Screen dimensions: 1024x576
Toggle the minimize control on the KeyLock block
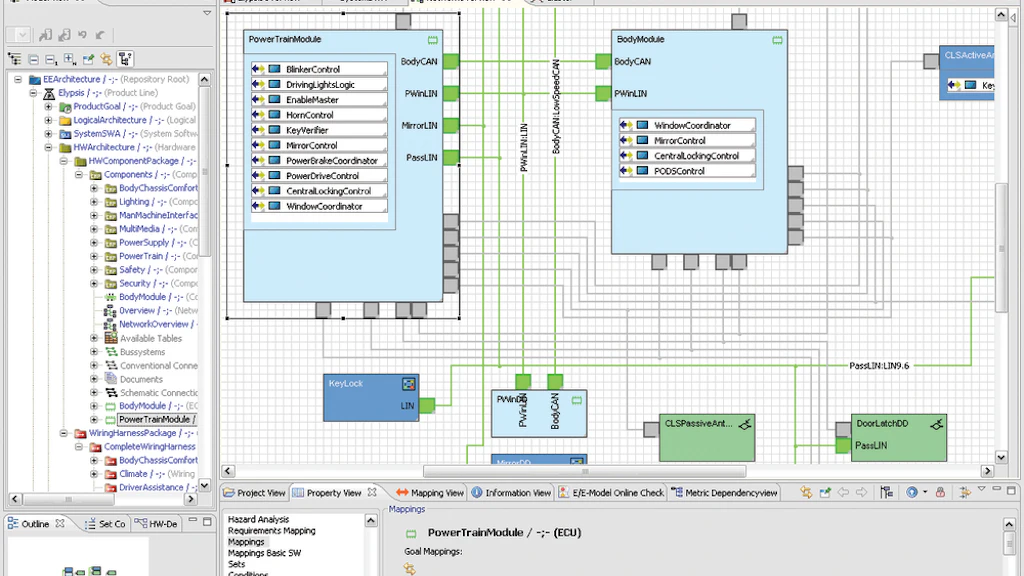pos(408,383)
